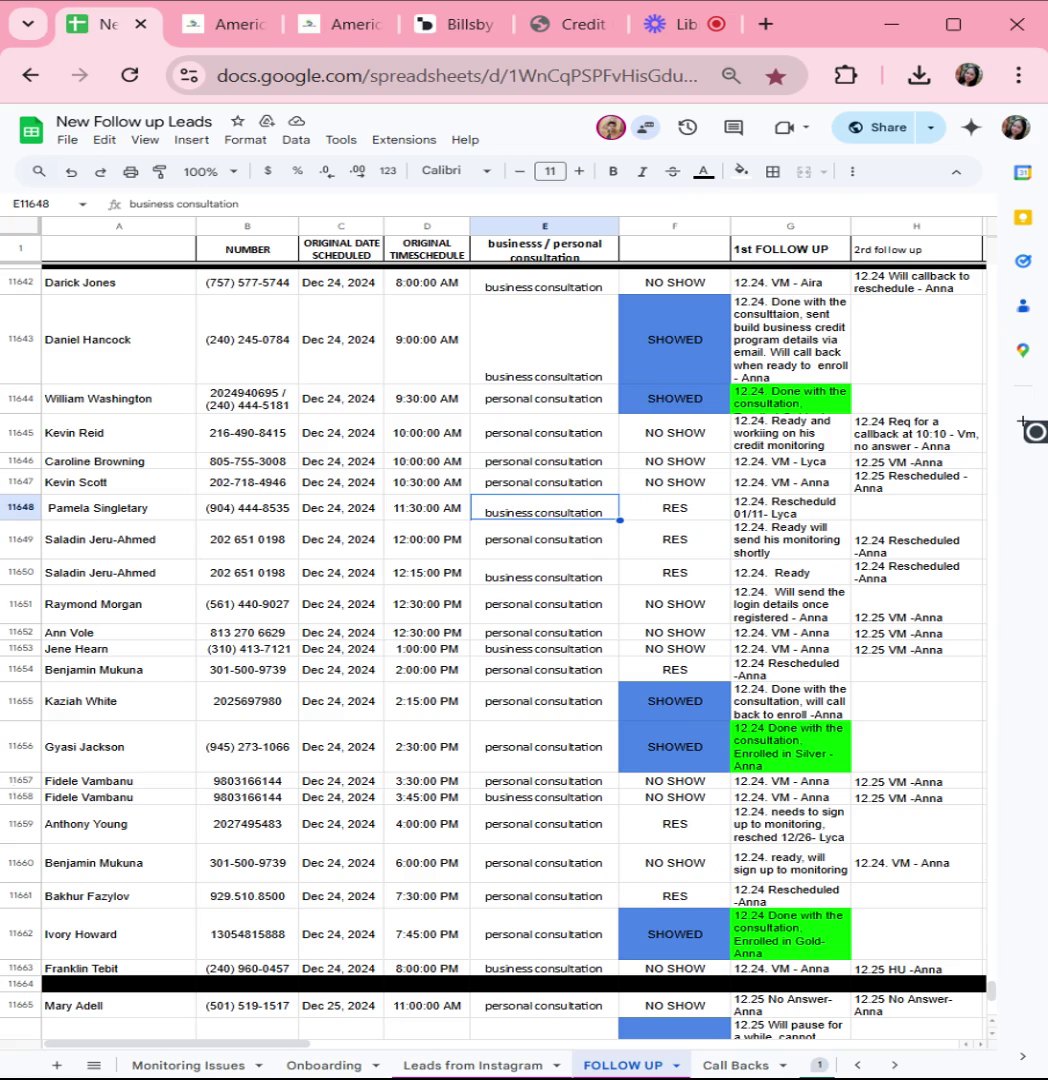The width and height of the screenshot is (1048, 1080).
Task: Click the add new sheet button
Action: (x=57, y=1065)
